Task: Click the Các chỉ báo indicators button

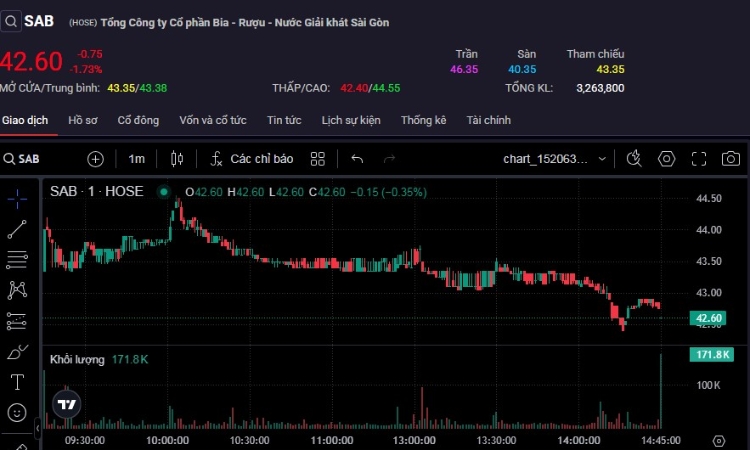Action: [251, 159]
